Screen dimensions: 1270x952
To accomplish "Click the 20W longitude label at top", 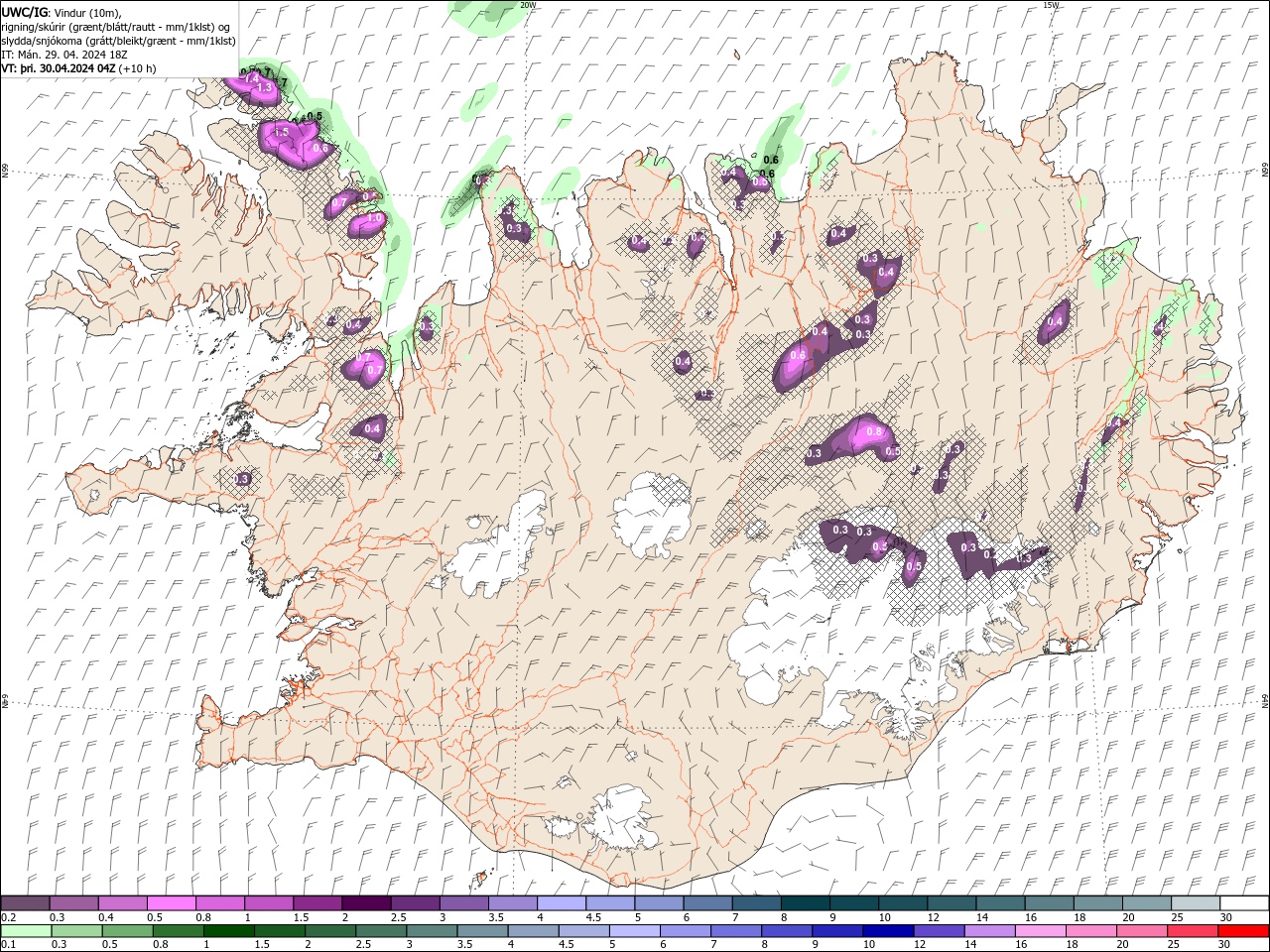I will (x=529, y=5).
